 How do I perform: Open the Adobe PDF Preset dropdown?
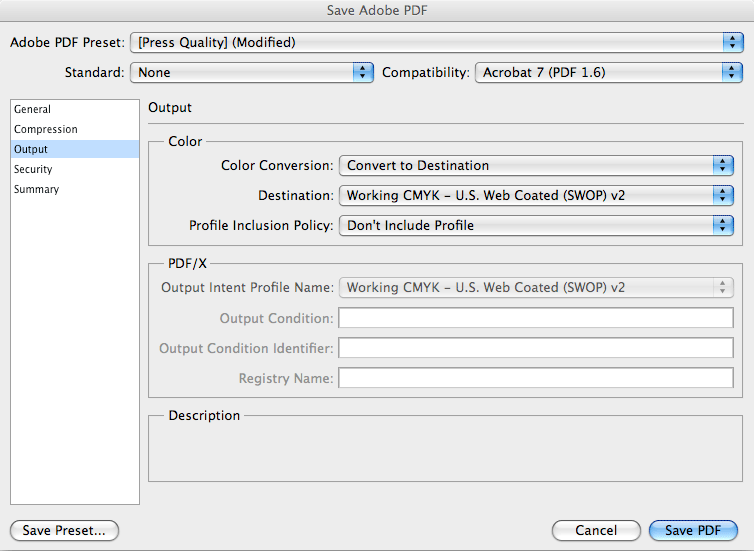437,43
